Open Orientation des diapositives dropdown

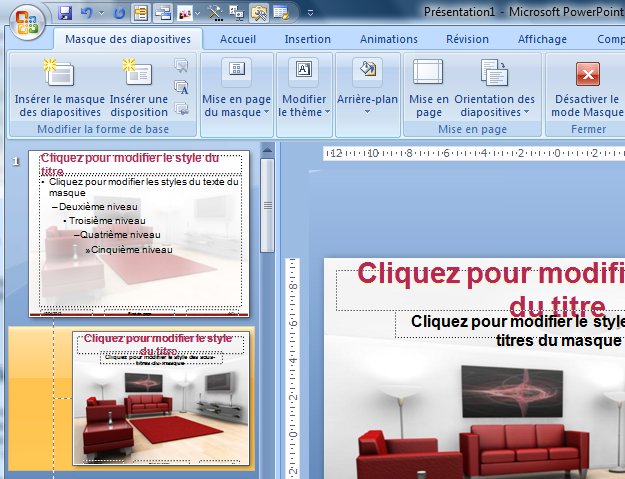click(x=494, y=89)
